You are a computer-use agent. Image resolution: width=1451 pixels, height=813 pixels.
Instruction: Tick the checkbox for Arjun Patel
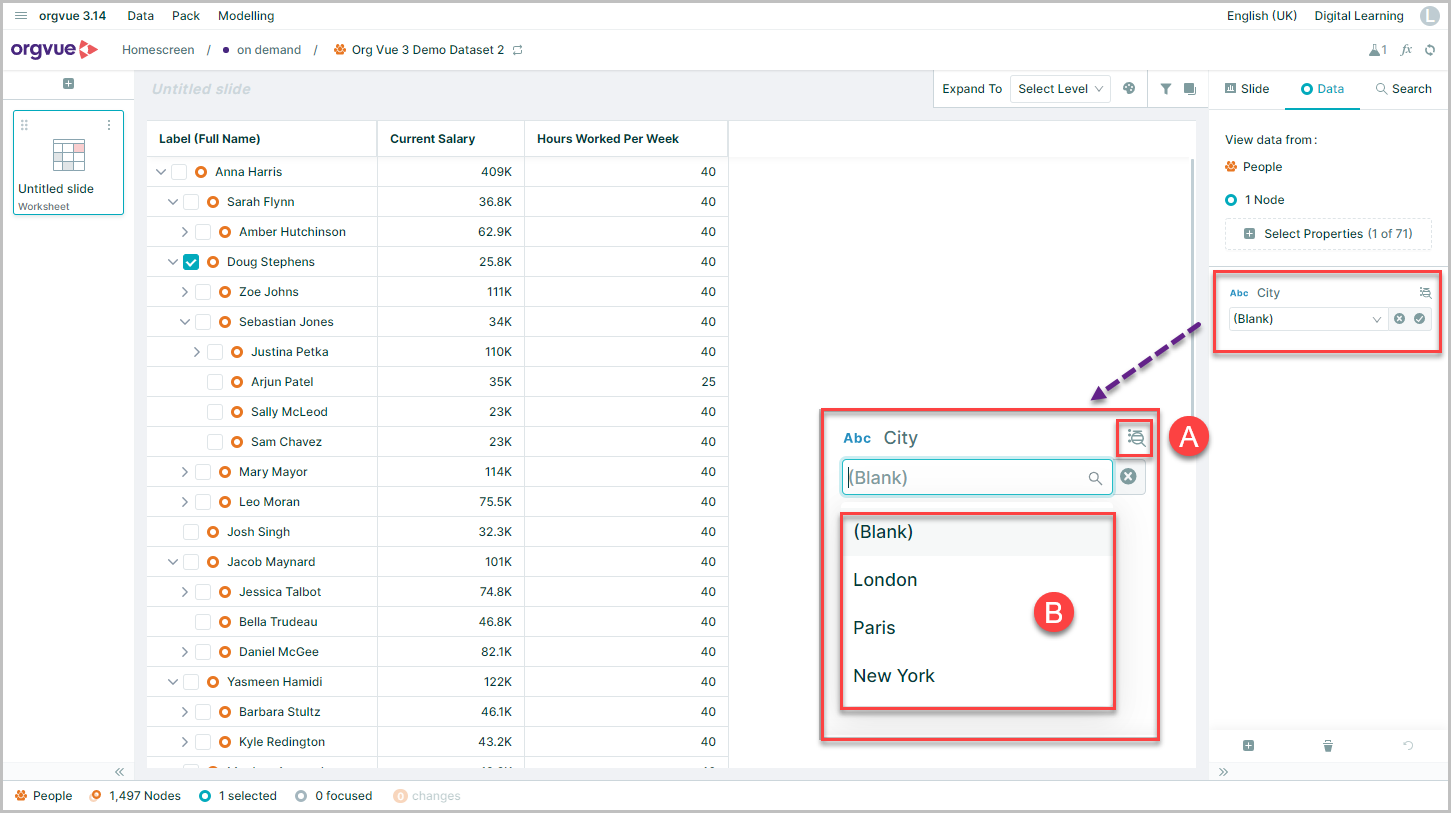pos(215,382)
